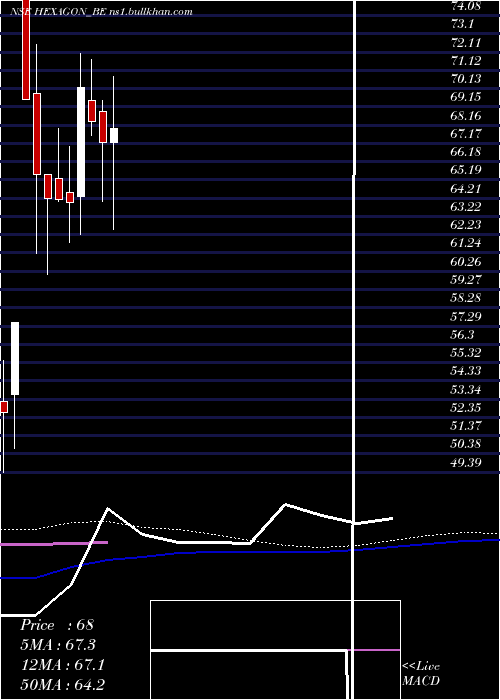This screenshot has width=500, height=700.
Task: Click the 52.35 price axis label
Action: [467, 408]
